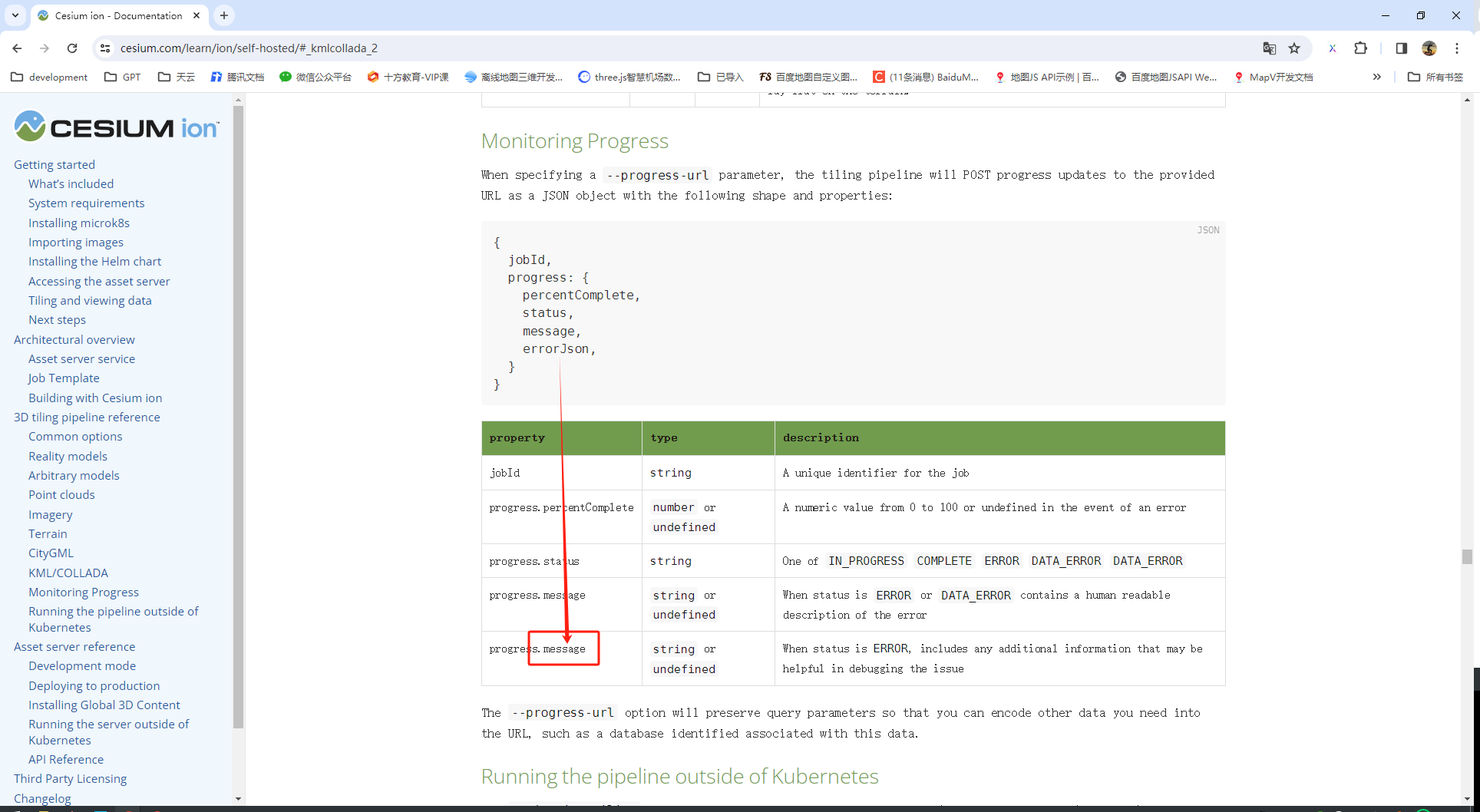Click the site information icon in address bar

(105, 48)
